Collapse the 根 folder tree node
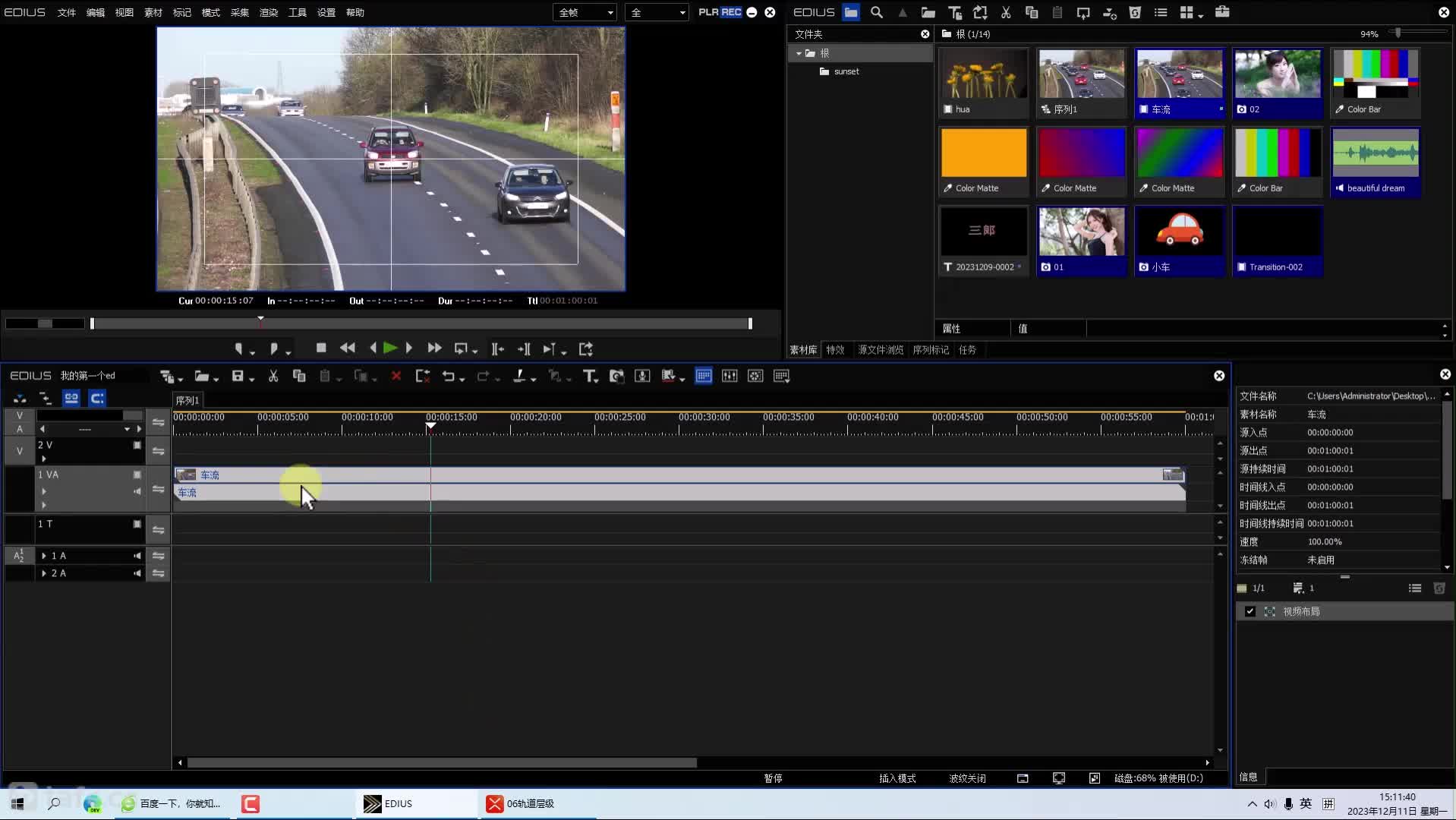The width and height of the screenshot is (1456, 820). tap(799, 53)
